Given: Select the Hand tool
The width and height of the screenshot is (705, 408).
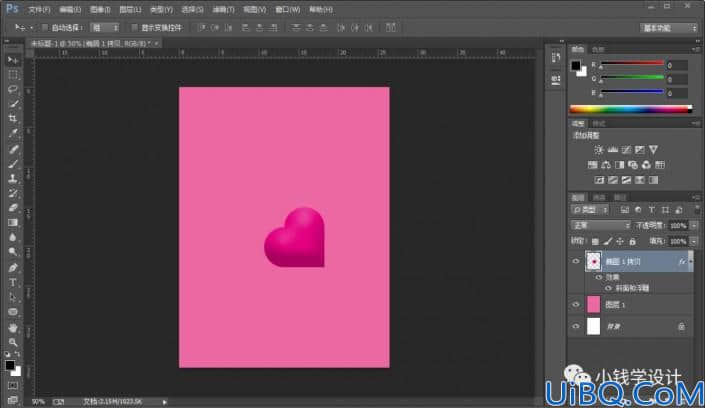Looking at the screenshot, I should point(13,327).
